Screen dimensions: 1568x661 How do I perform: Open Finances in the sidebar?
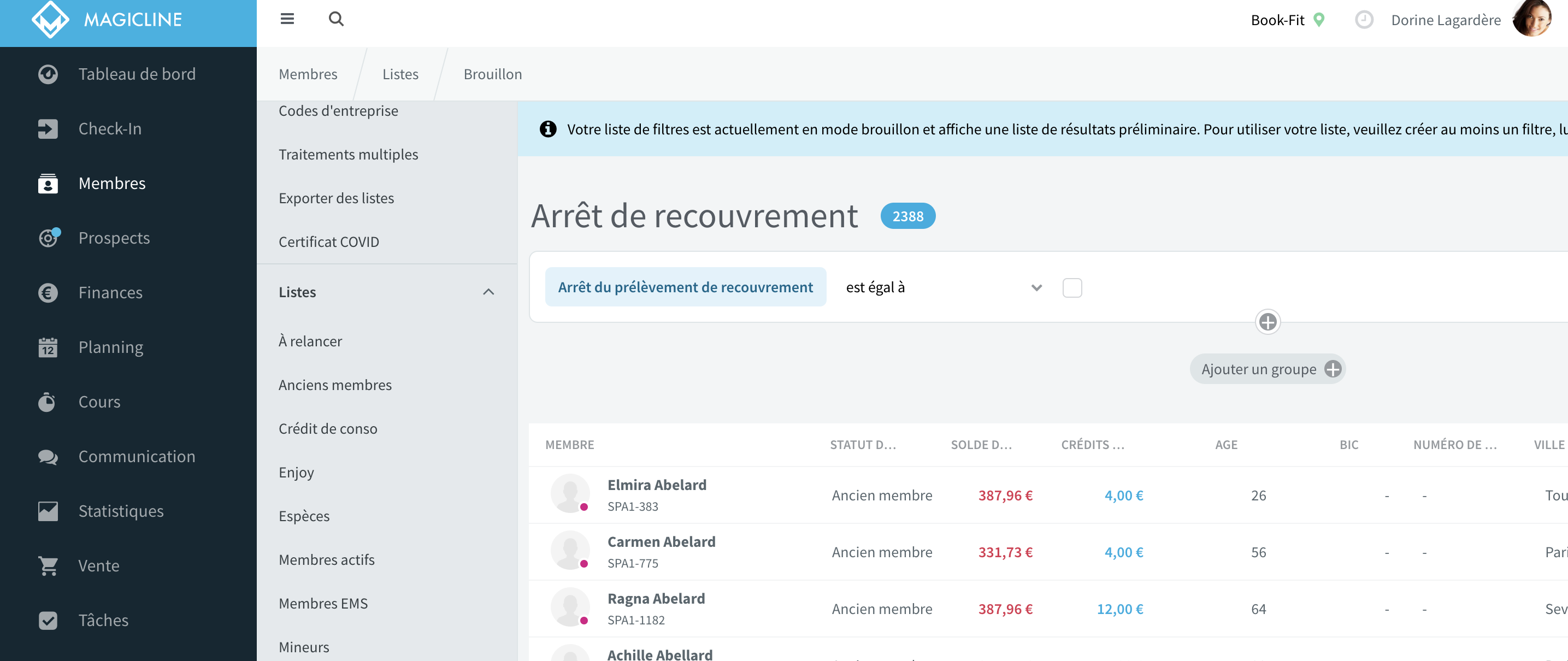[128, 293]
